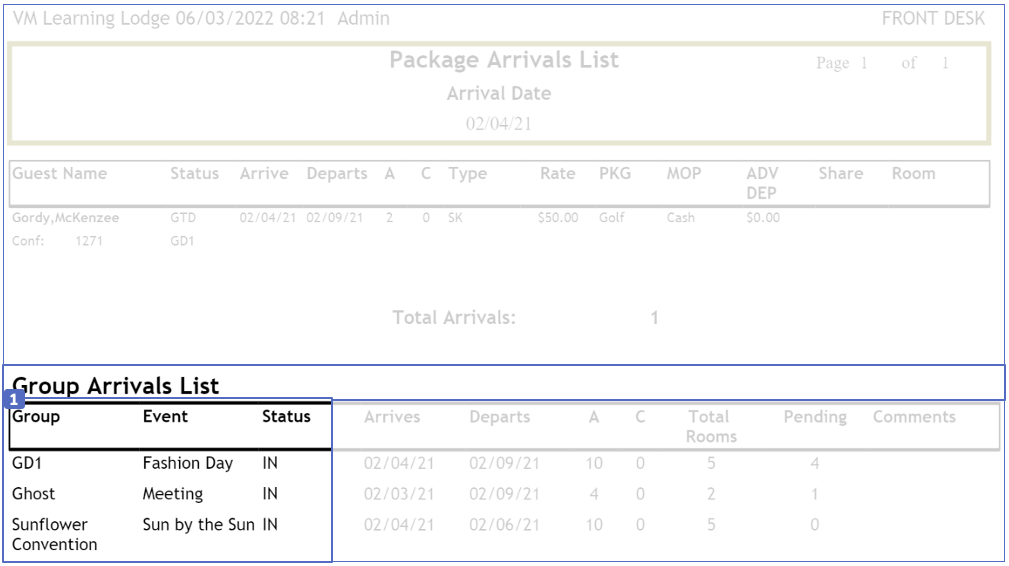Viewport: 1009px width, 566px height.
Task: Click the Total Arrivals label
Action: point(454,319)
